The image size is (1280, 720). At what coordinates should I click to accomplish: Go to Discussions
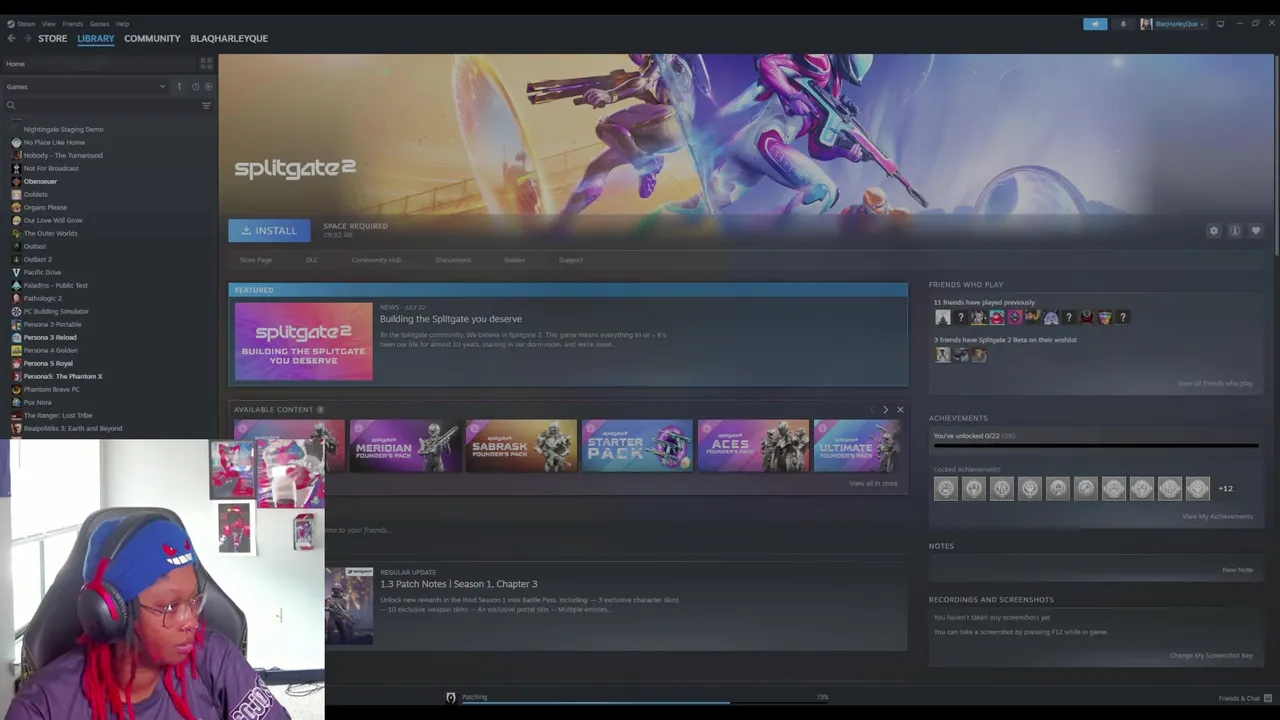(x=453, y=260)
